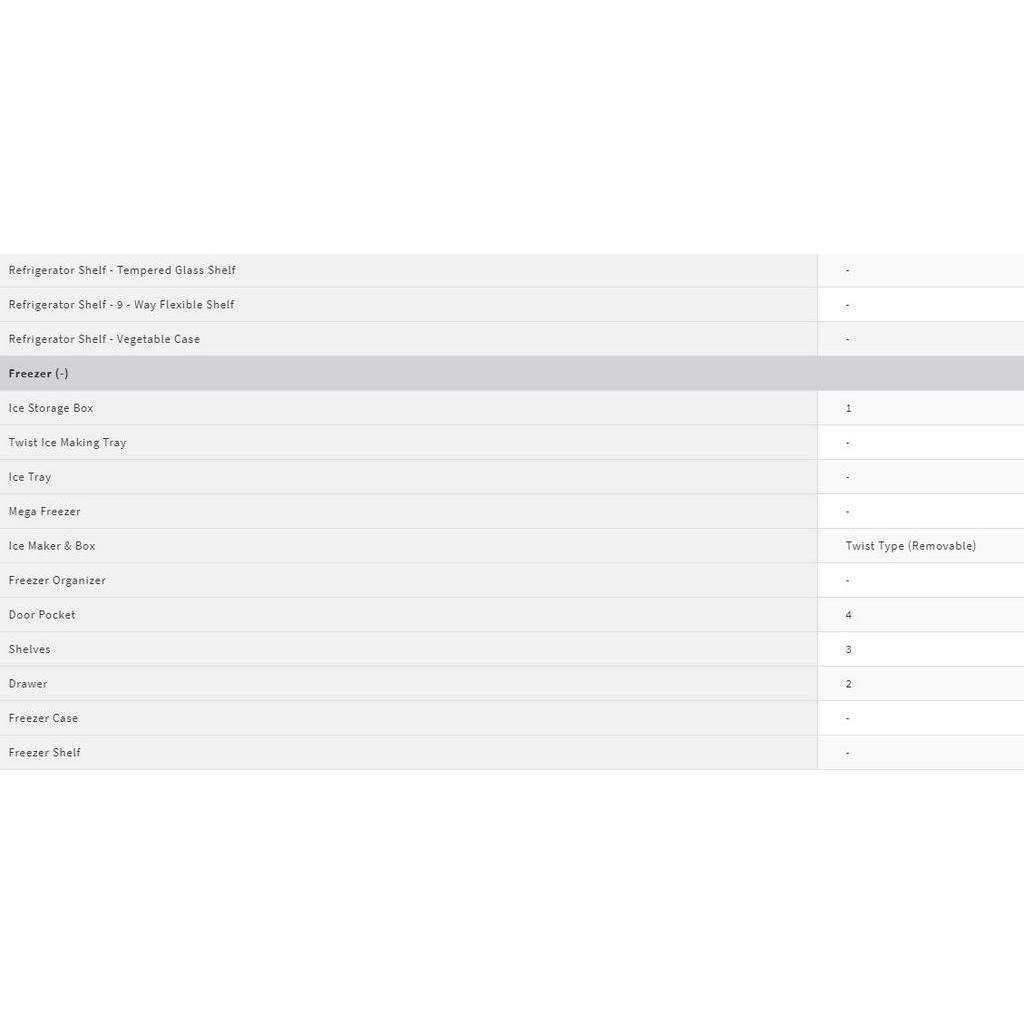This screenshot has height=1024, width=1024.
Task: Select the Drawer value 2
Action: pyautogui.click(x=849, y=684)
